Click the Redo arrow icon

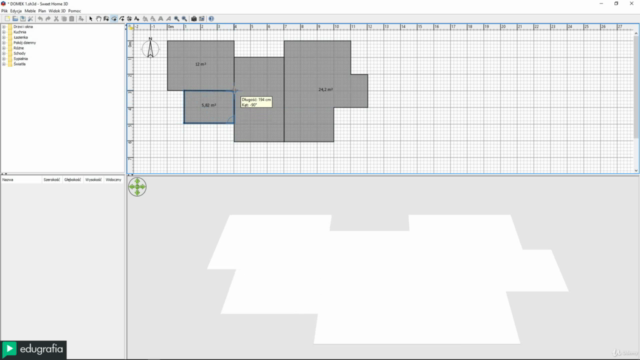click(48, 19)
